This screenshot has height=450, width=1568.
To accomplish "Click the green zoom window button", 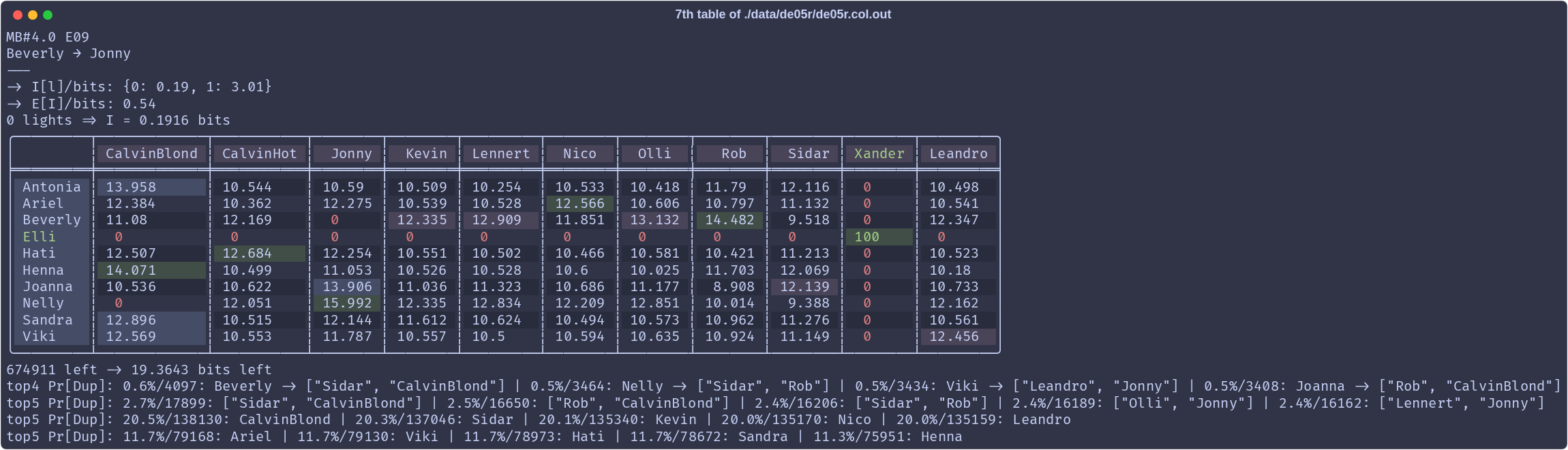I will coord(48,15).
